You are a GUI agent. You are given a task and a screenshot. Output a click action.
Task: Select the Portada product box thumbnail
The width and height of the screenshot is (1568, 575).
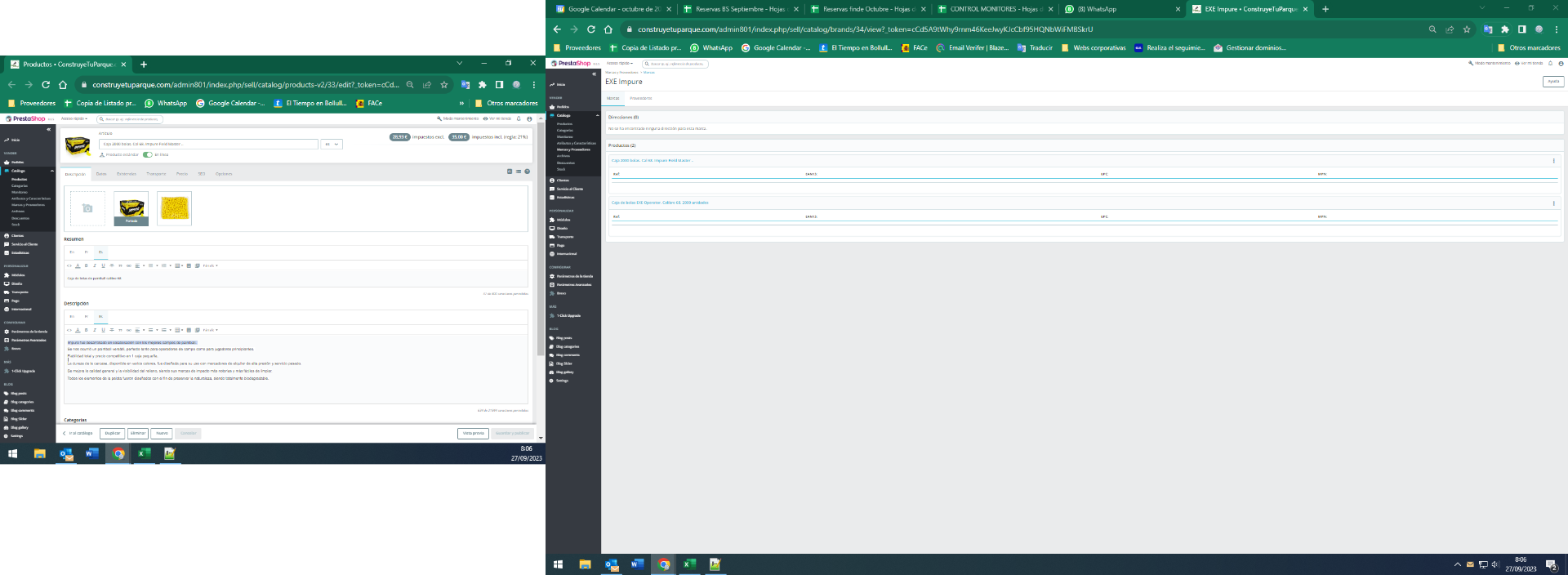(131, 208)
